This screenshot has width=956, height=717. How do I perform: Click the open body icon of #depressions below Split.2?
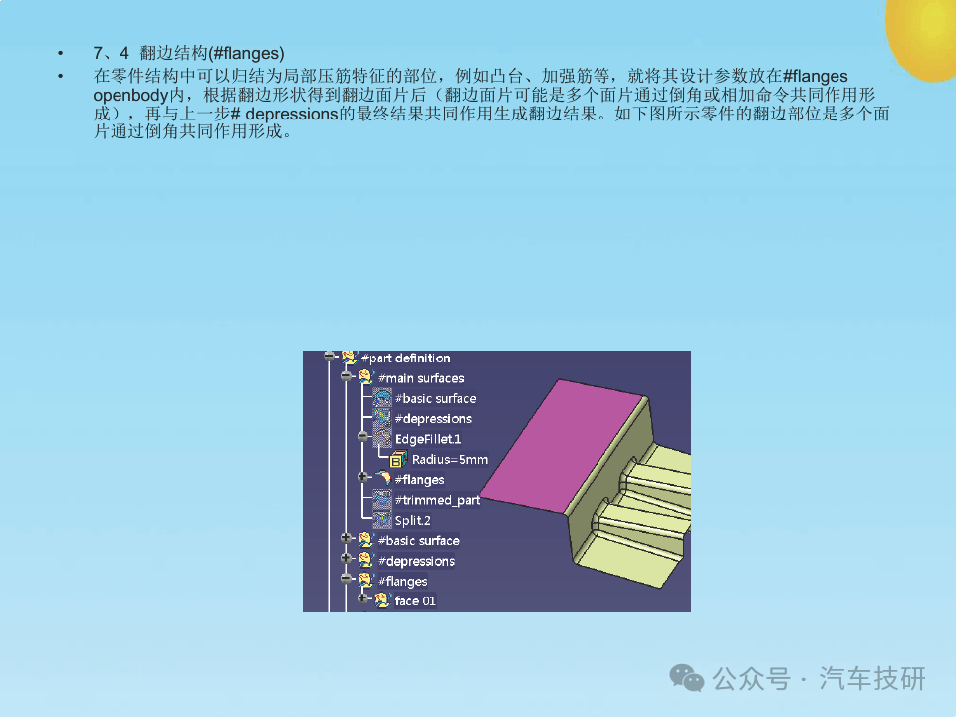(x=365, y=560)
